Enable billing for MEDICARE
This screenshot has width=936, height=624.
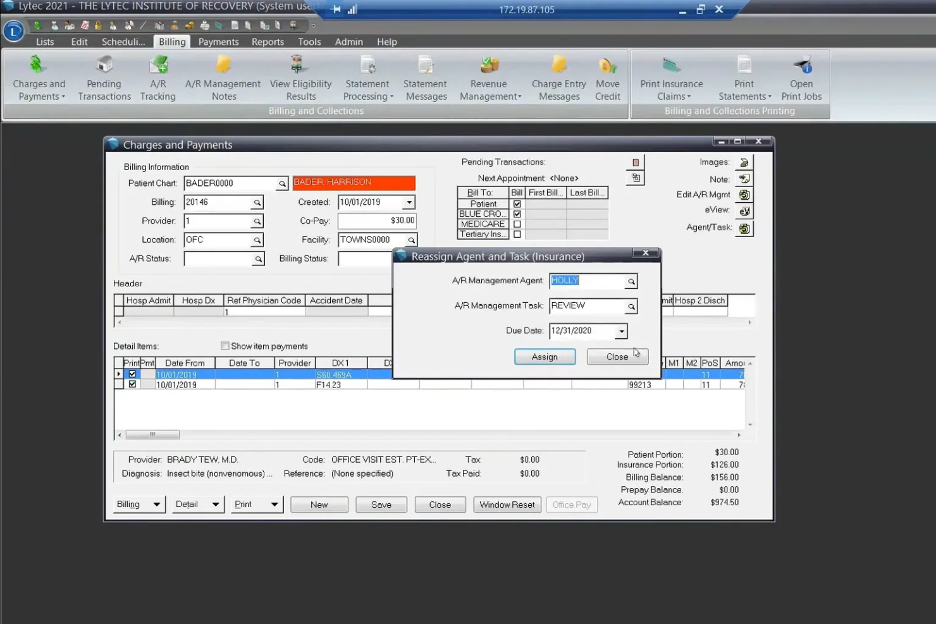517,223
